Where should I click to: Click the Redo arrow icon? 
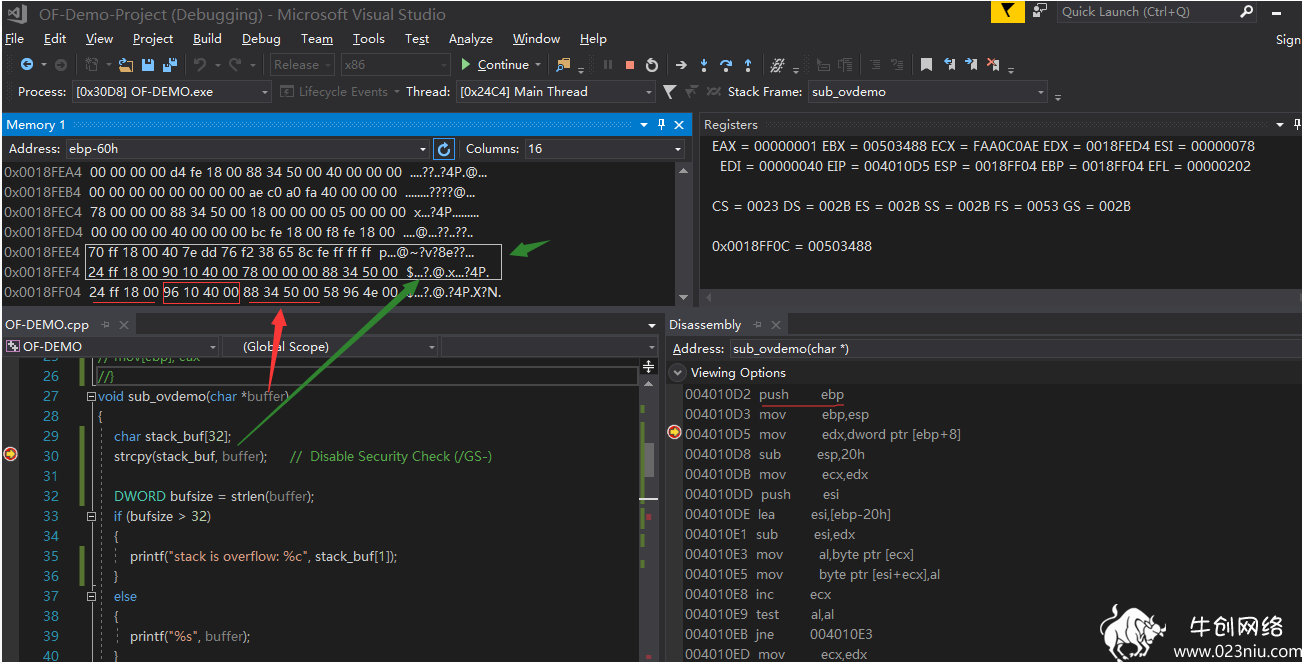coord(235,65)
